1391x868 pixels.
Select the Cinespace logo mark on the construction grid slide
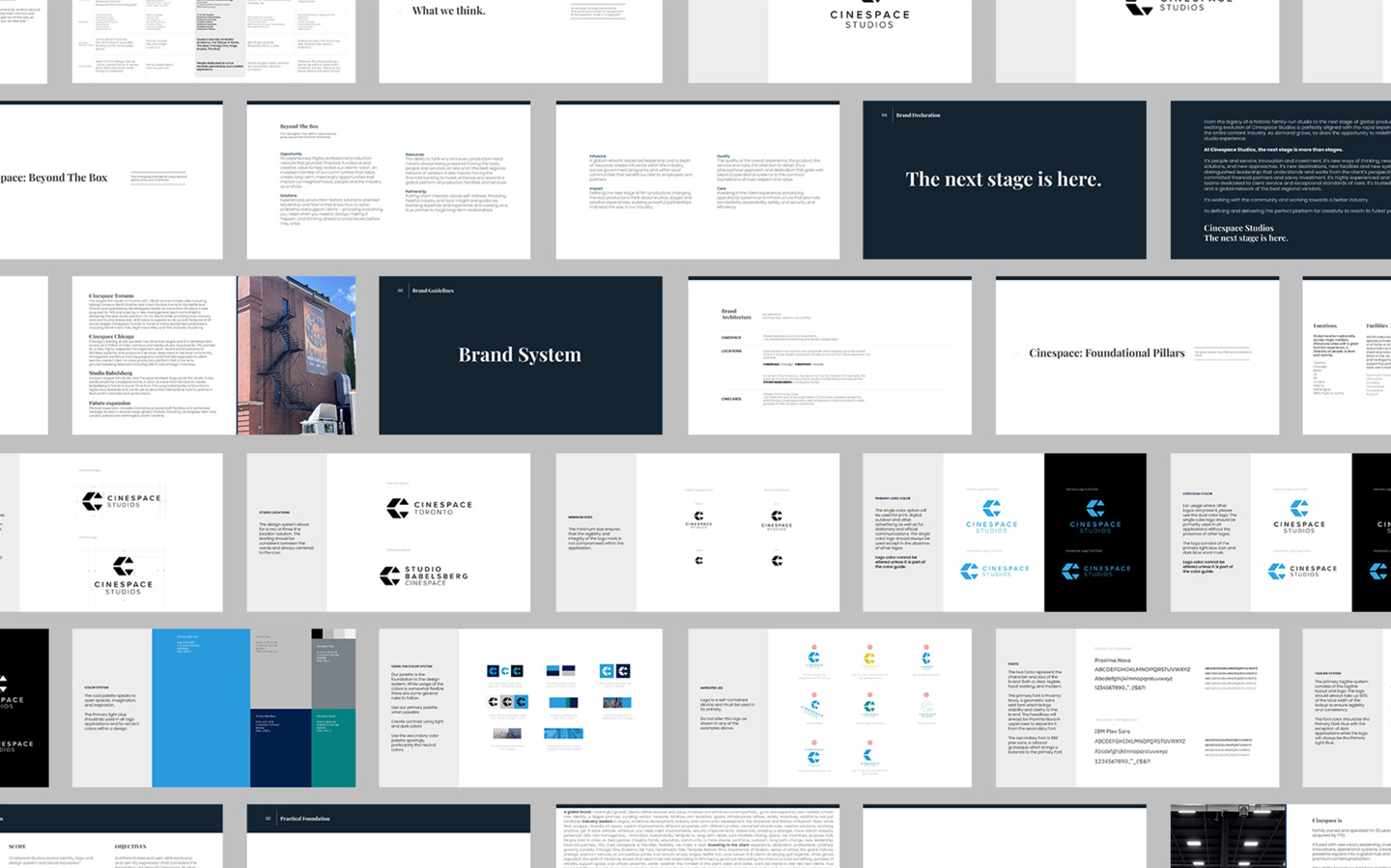tap(94, 499)
